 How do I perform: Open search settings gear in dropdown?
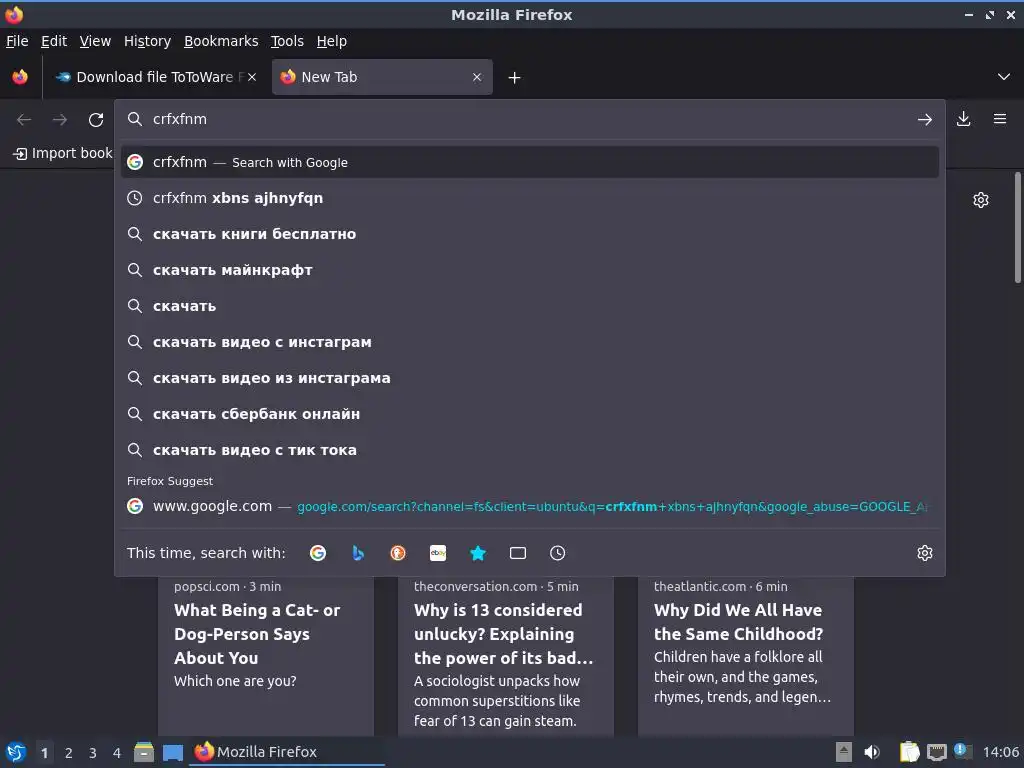pos(925,553)
